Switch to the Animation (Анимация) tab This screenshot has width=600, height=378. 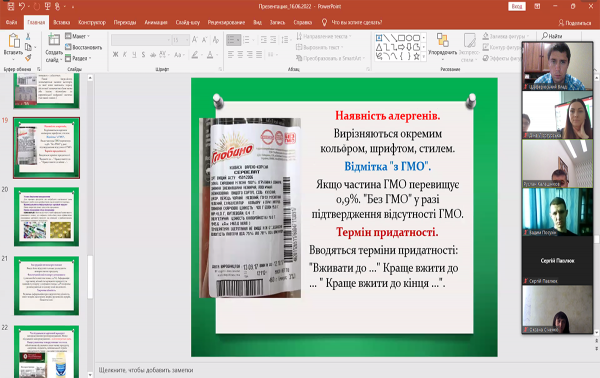pos(156,22)
